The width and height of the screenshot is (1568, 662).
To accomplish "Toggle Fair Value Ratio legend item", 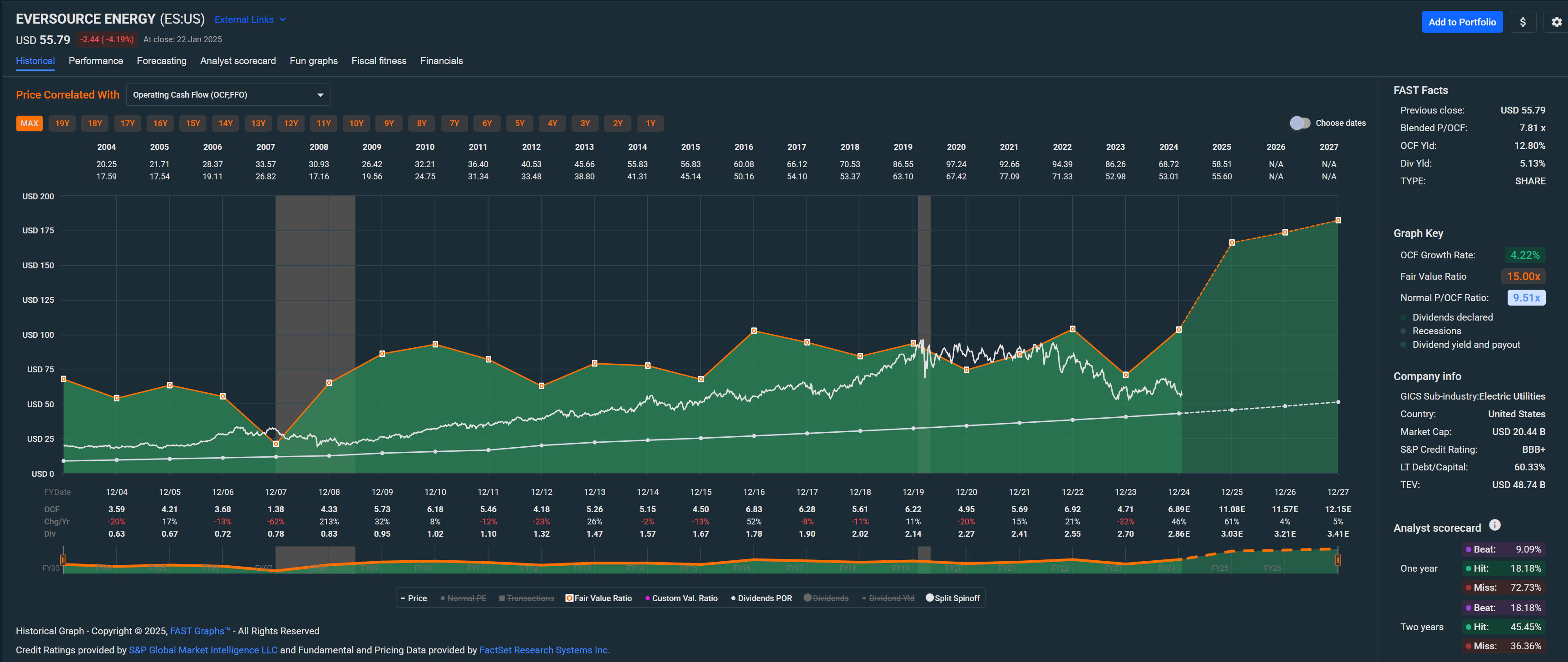I will click(x=598, y=598).
